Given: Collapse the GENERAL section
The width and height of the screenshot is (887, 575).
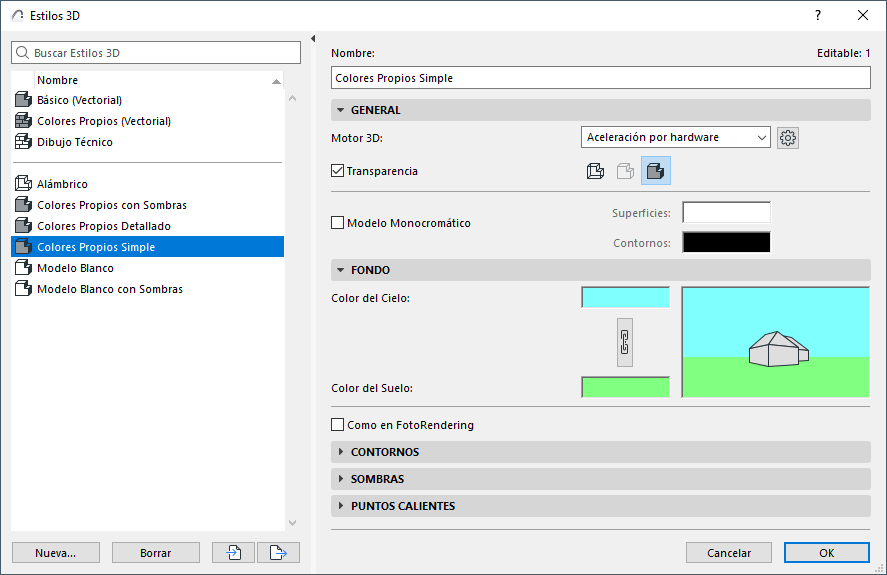Looking at the screenshot, I should (x=341, y=110).
